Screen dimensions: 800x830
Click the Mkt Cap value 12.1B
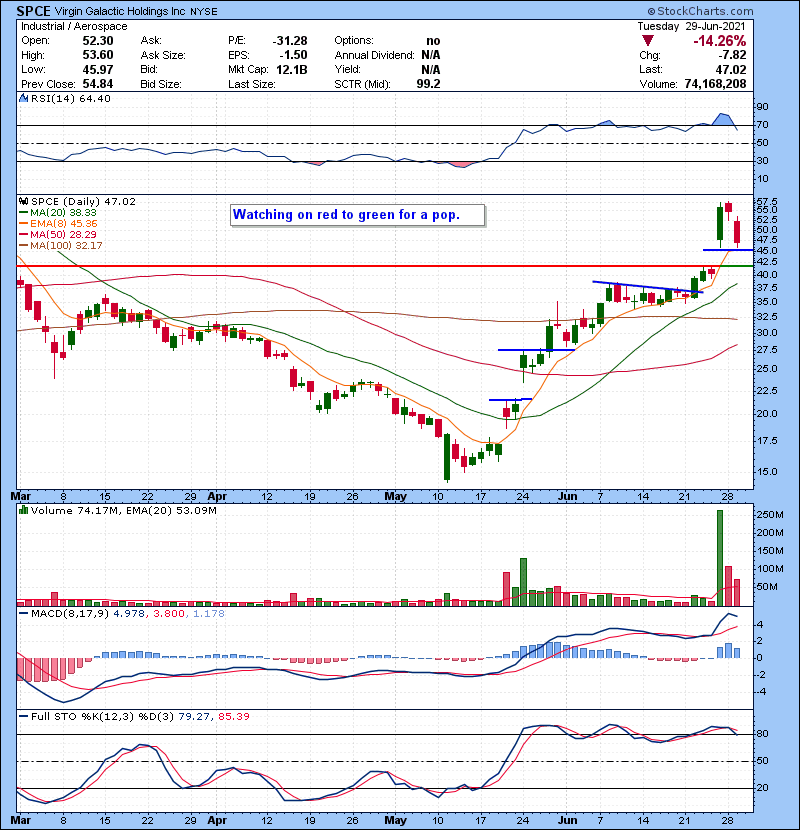[290, 69]
